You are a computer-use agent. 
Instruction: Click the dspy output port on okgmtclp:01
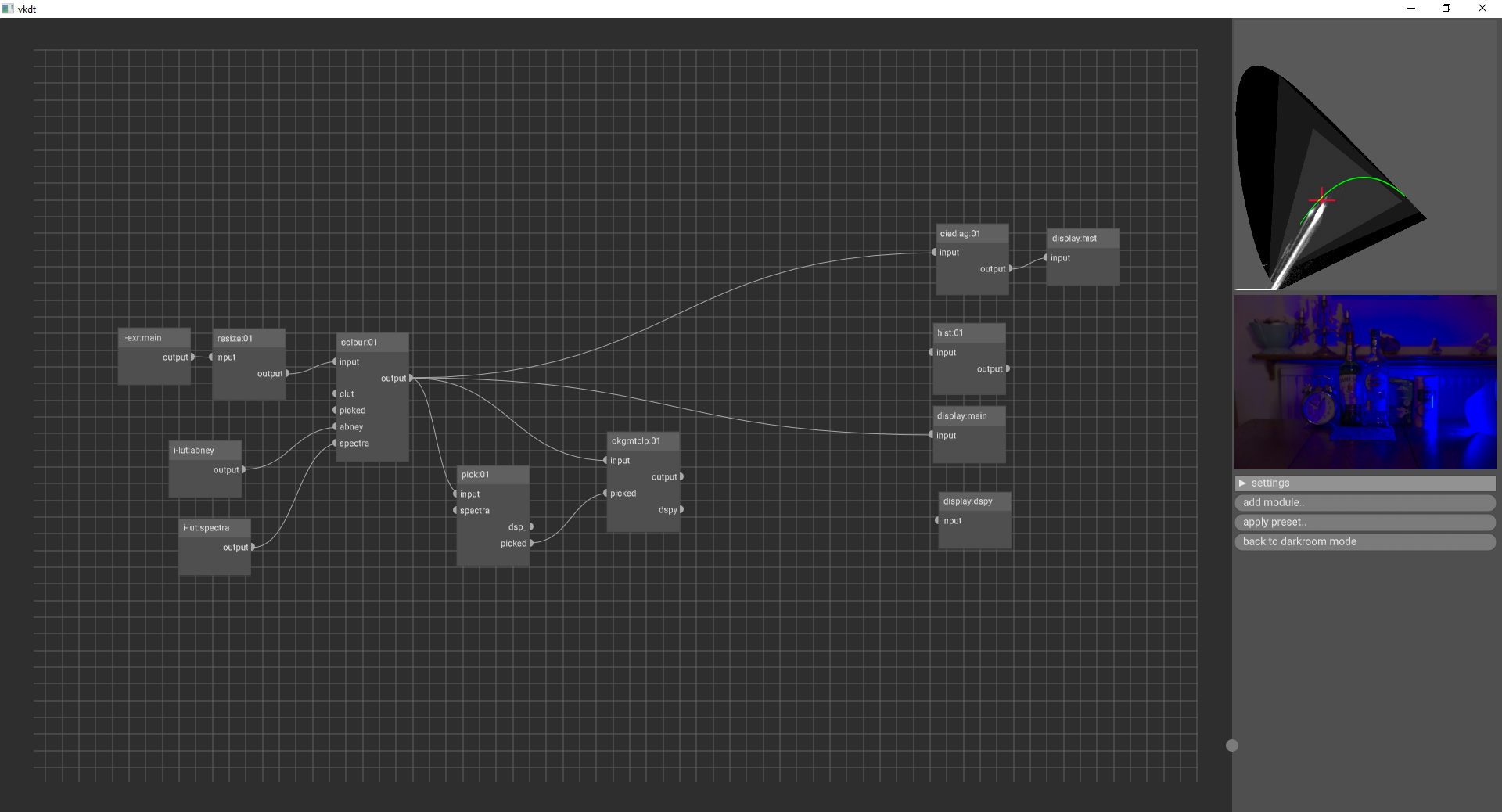click(681, 509)
